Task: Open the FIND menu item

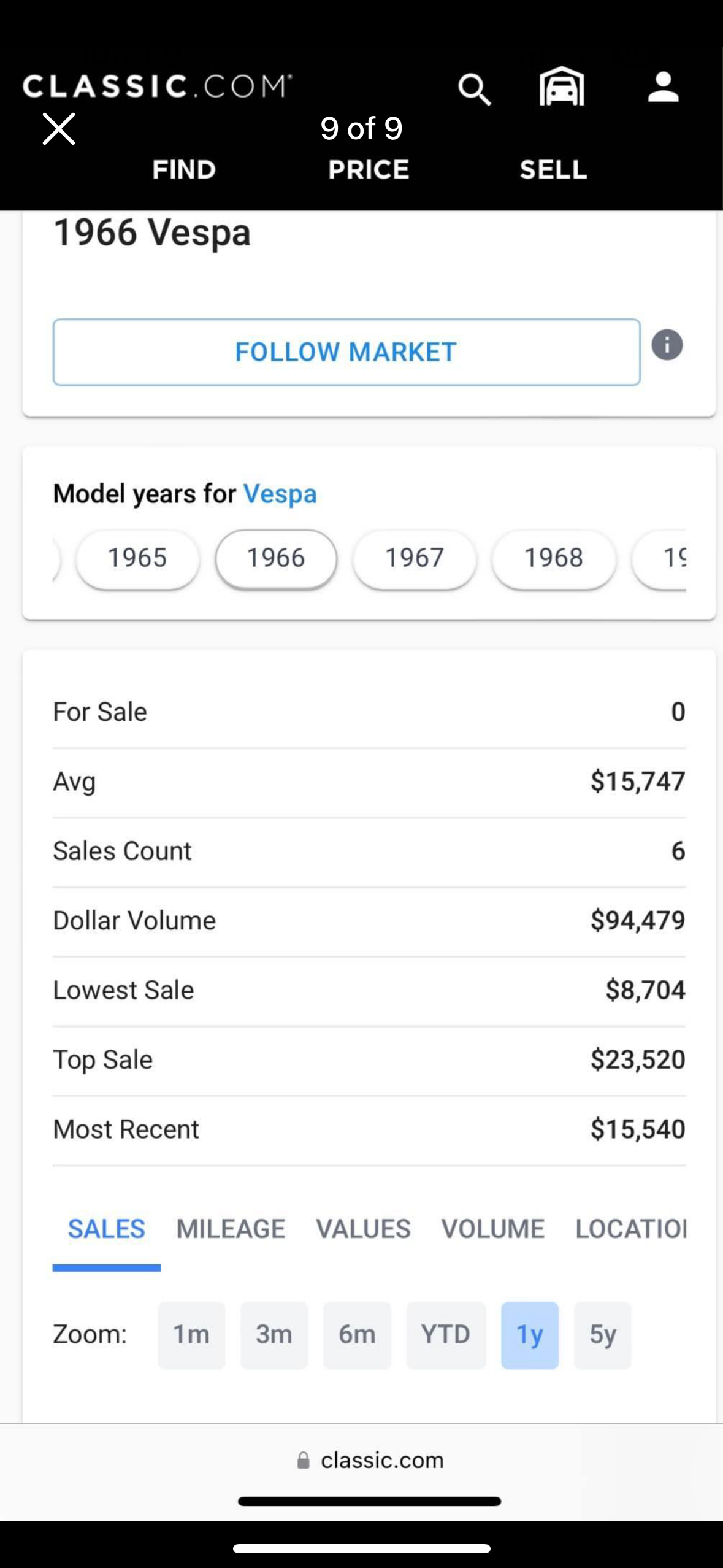Action: click(x=184, y=169)
